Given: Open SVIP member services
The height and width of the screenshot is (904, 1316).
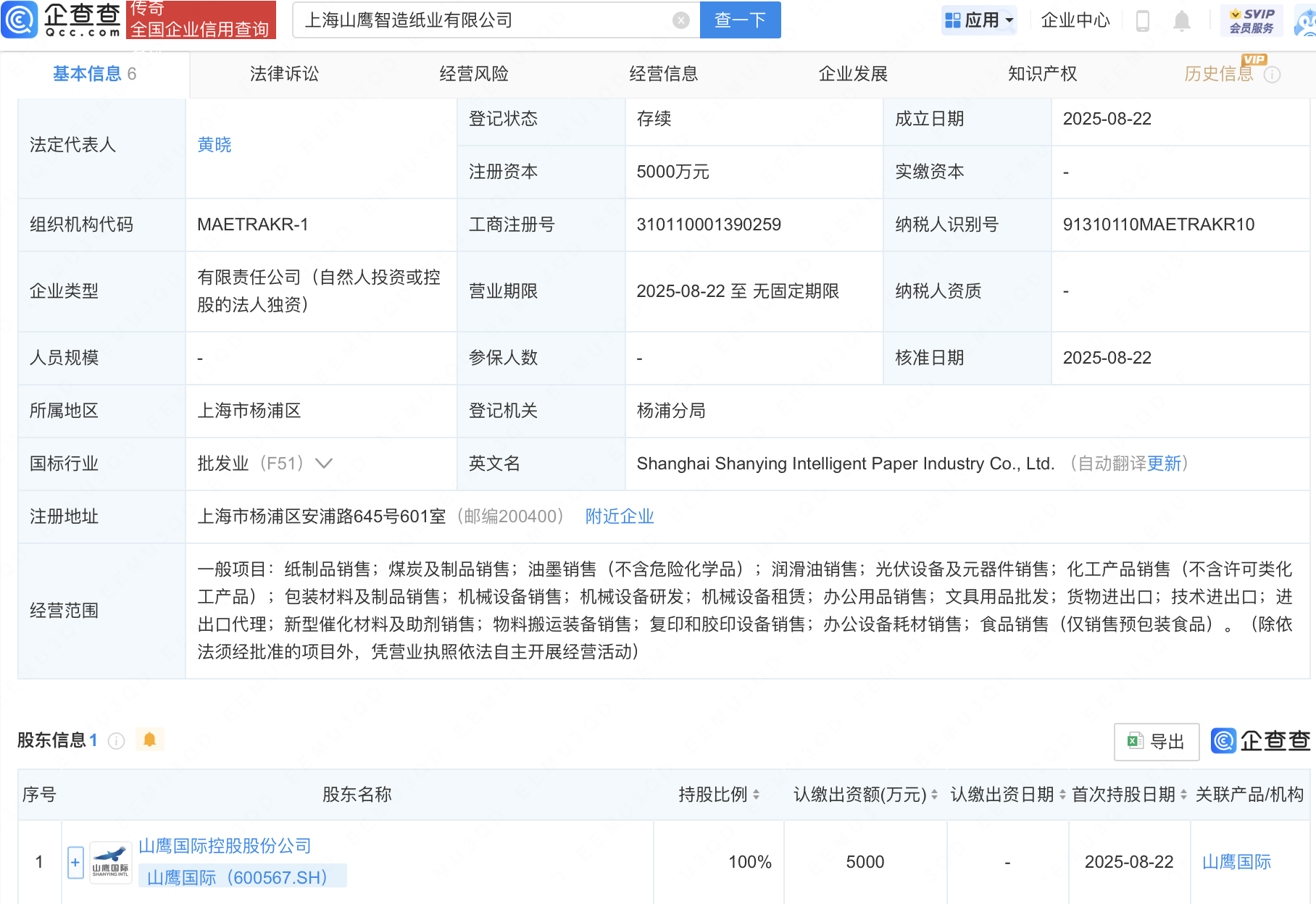Looking at the screenshot, I should click(1252, 20).
